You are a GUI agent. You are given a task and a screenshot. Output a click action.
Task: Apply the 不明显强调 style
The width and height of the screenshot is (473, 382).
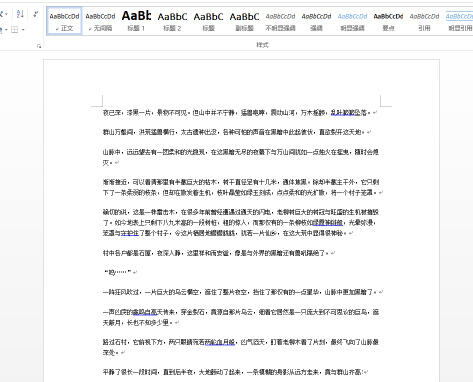(280, 21)
